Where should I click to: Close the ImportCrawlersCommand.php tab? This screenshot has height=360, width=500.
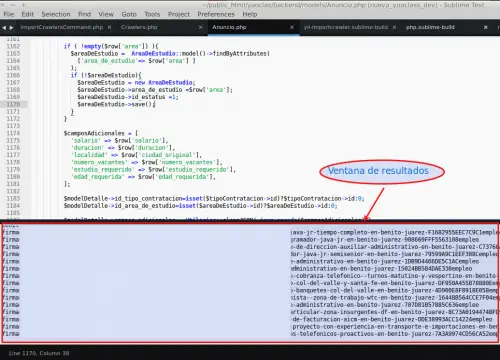[x=109, y=27]
